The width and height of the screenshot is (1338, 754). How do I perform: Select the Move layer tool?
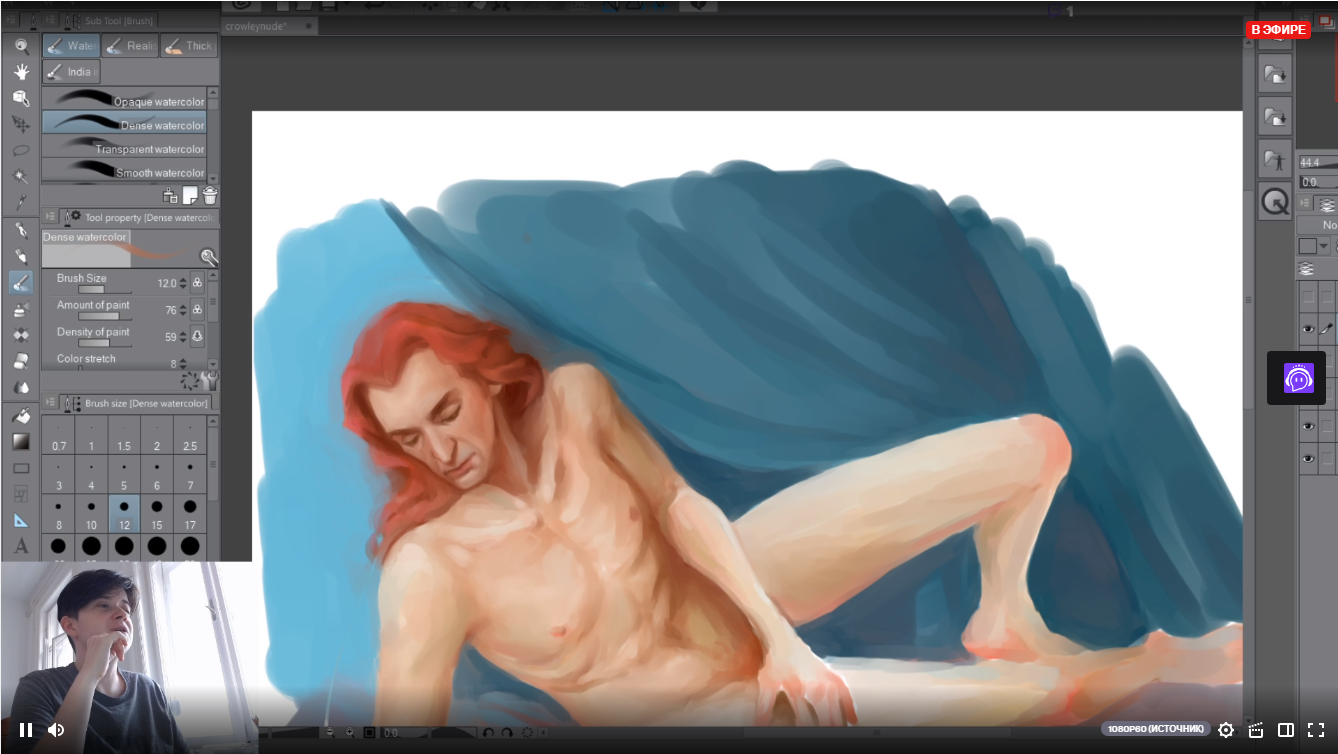(x=21, y=124)
